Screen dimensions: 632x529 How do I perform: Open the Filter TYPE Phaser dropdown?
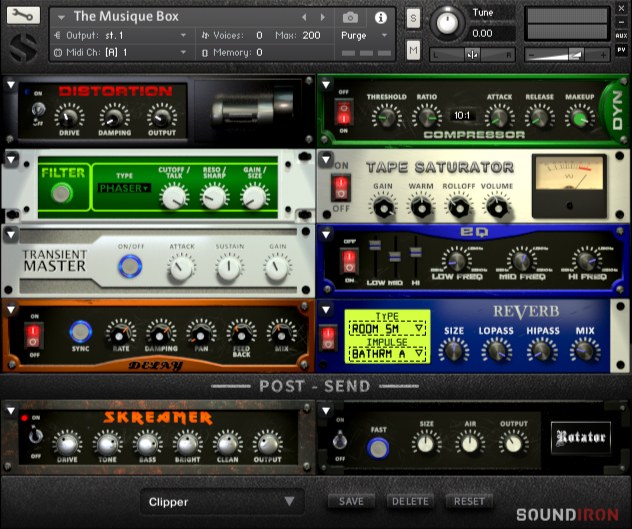[x=124, y=188]
